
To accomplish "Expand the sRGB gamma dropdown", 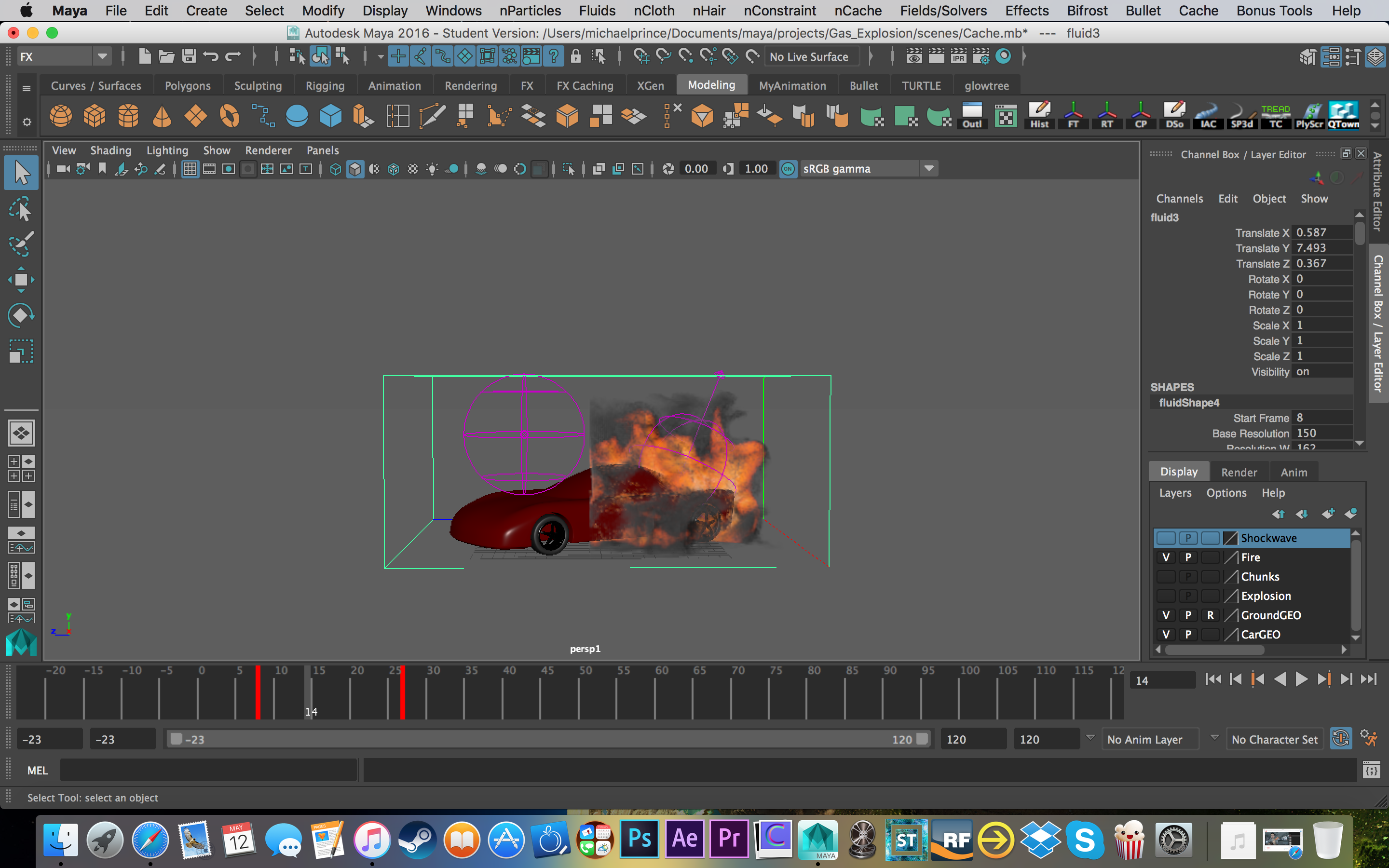I will click(929, 169).
